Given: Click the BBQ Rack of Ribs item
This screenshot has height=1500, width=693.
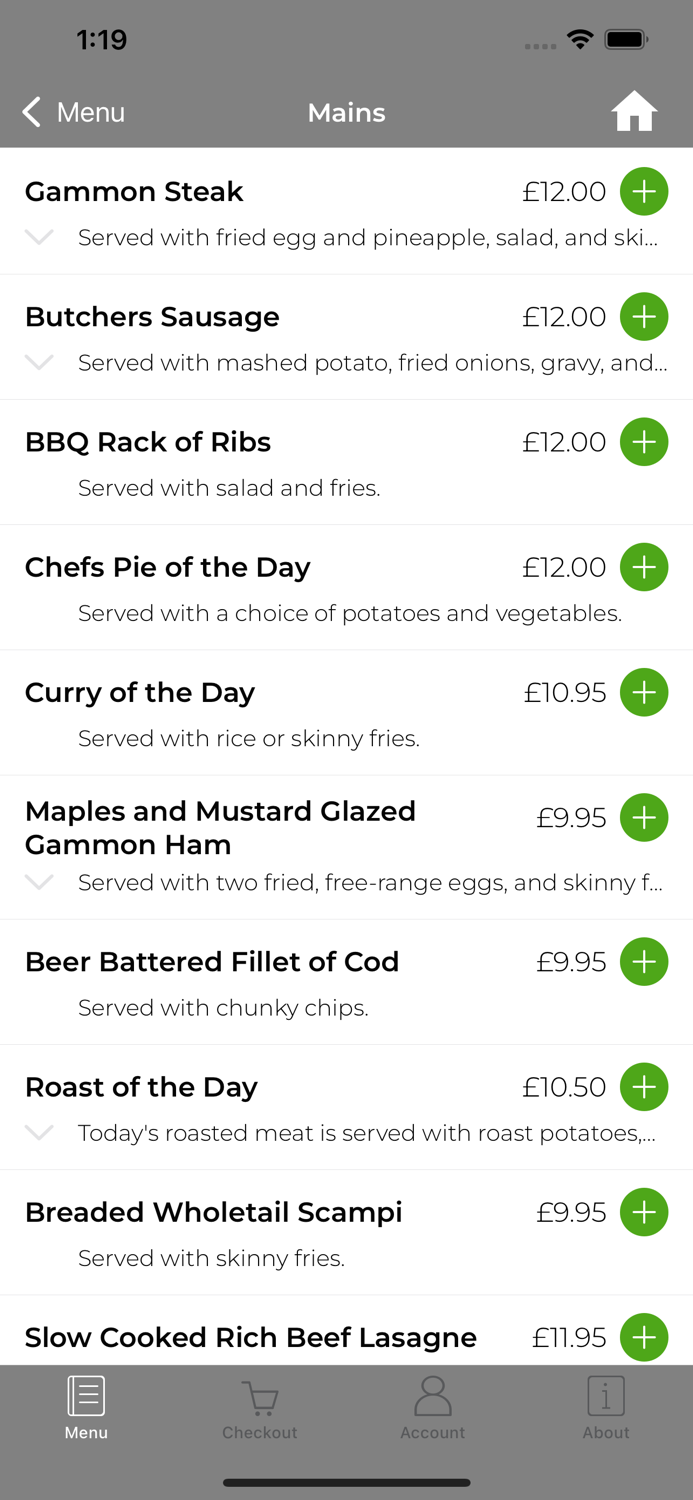Looking at the screenshot, I should 148,441.
